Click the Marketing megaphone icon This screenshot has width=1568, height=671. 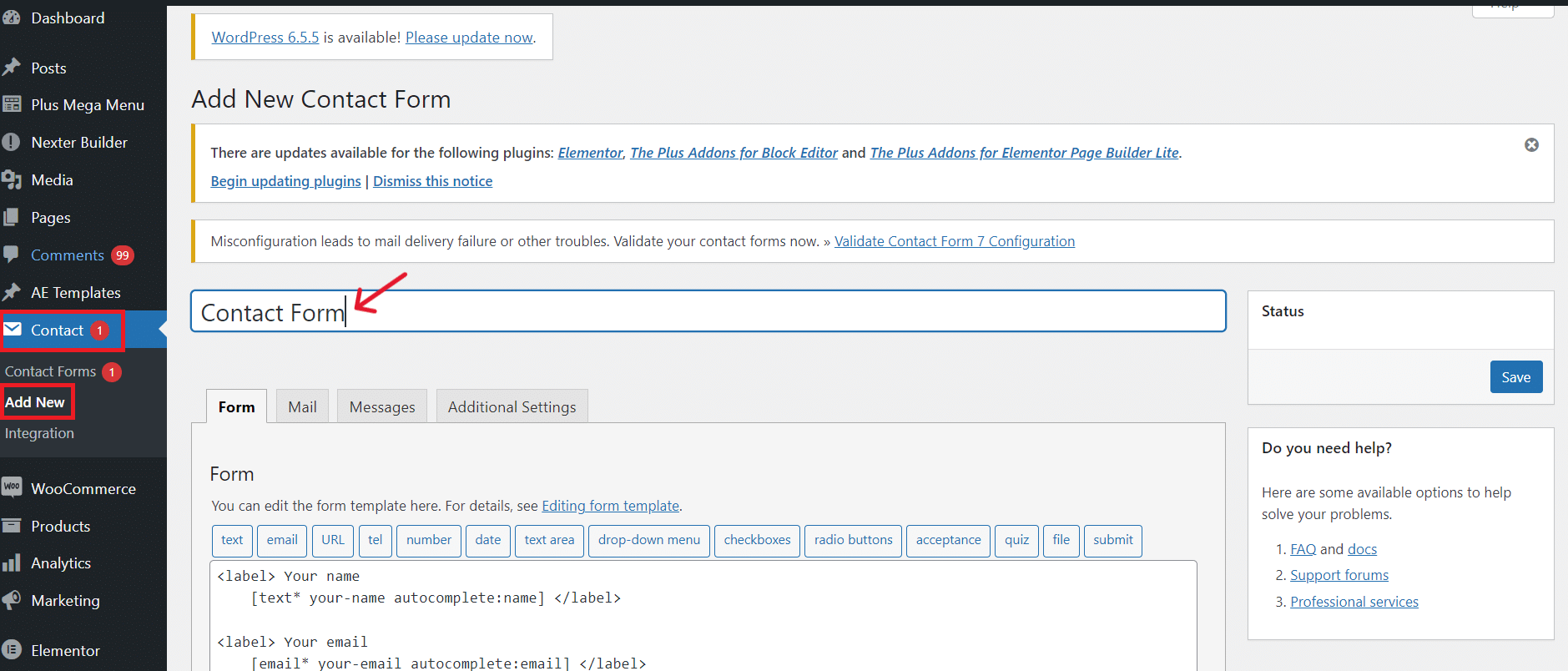11,600
